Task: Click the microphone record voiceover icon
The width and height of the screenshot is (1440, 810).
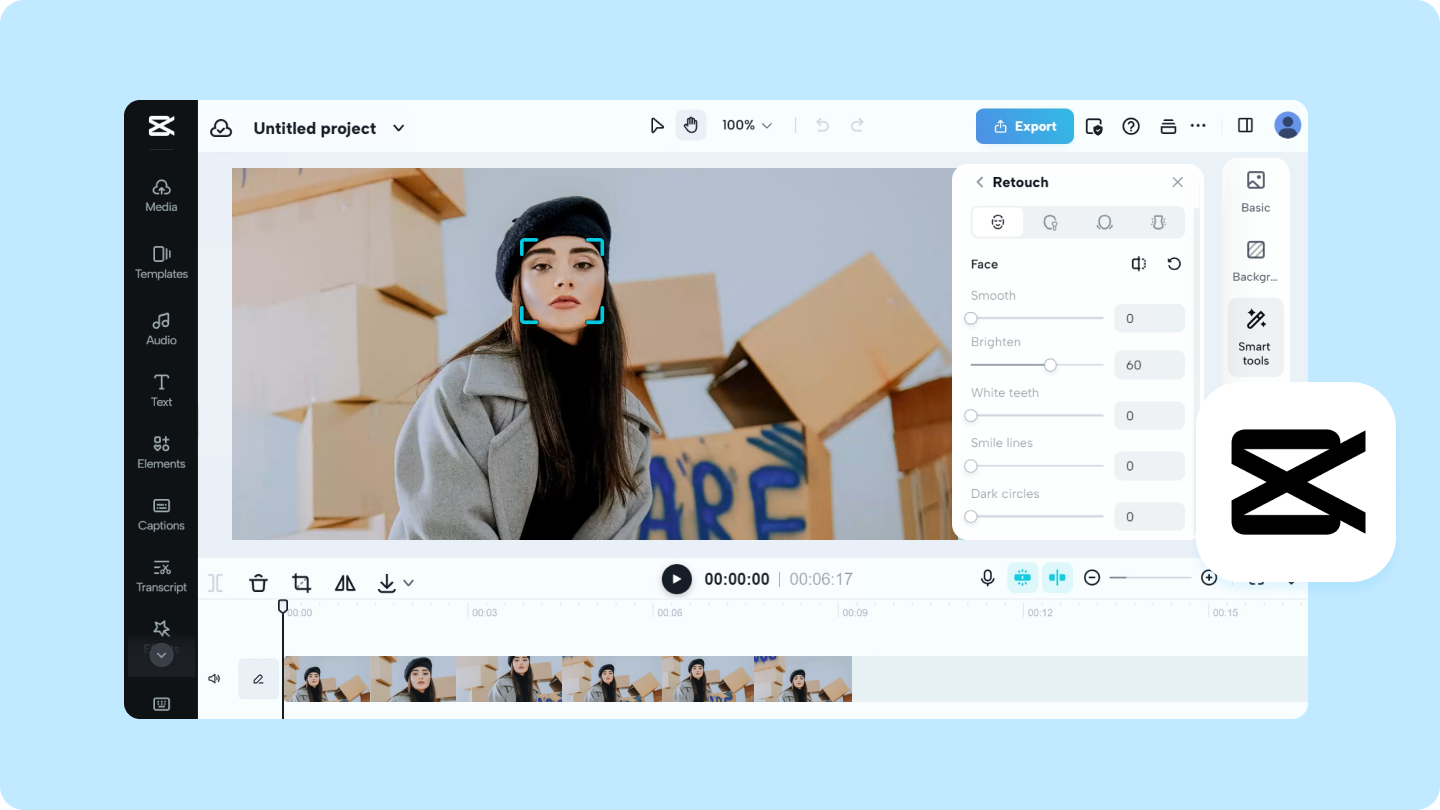Action: [x=987, y=578]
